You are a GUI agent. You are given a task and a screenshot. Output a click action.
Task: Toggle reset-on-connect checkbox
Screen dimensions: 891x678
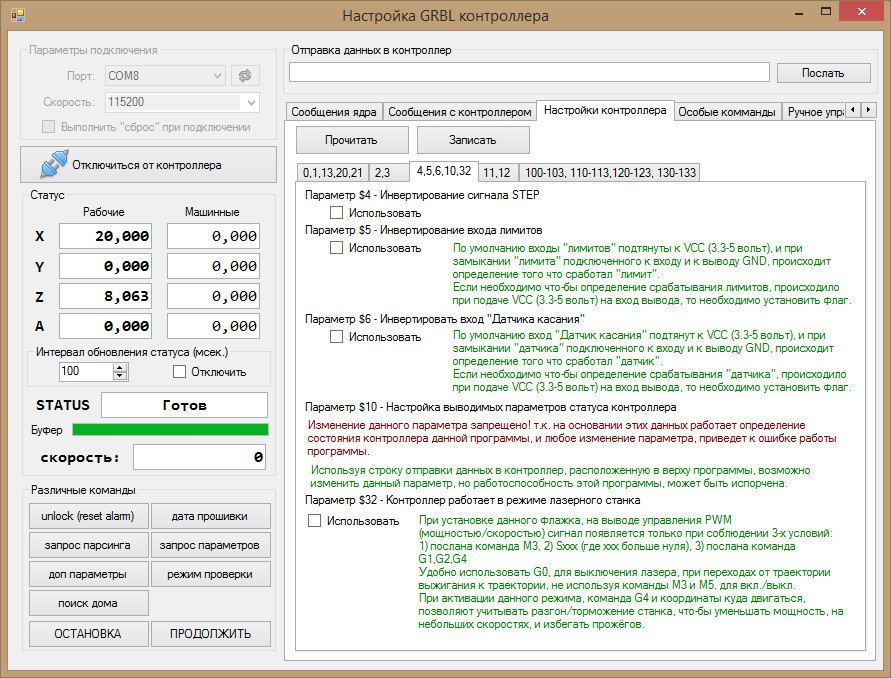tap(49, 127)
